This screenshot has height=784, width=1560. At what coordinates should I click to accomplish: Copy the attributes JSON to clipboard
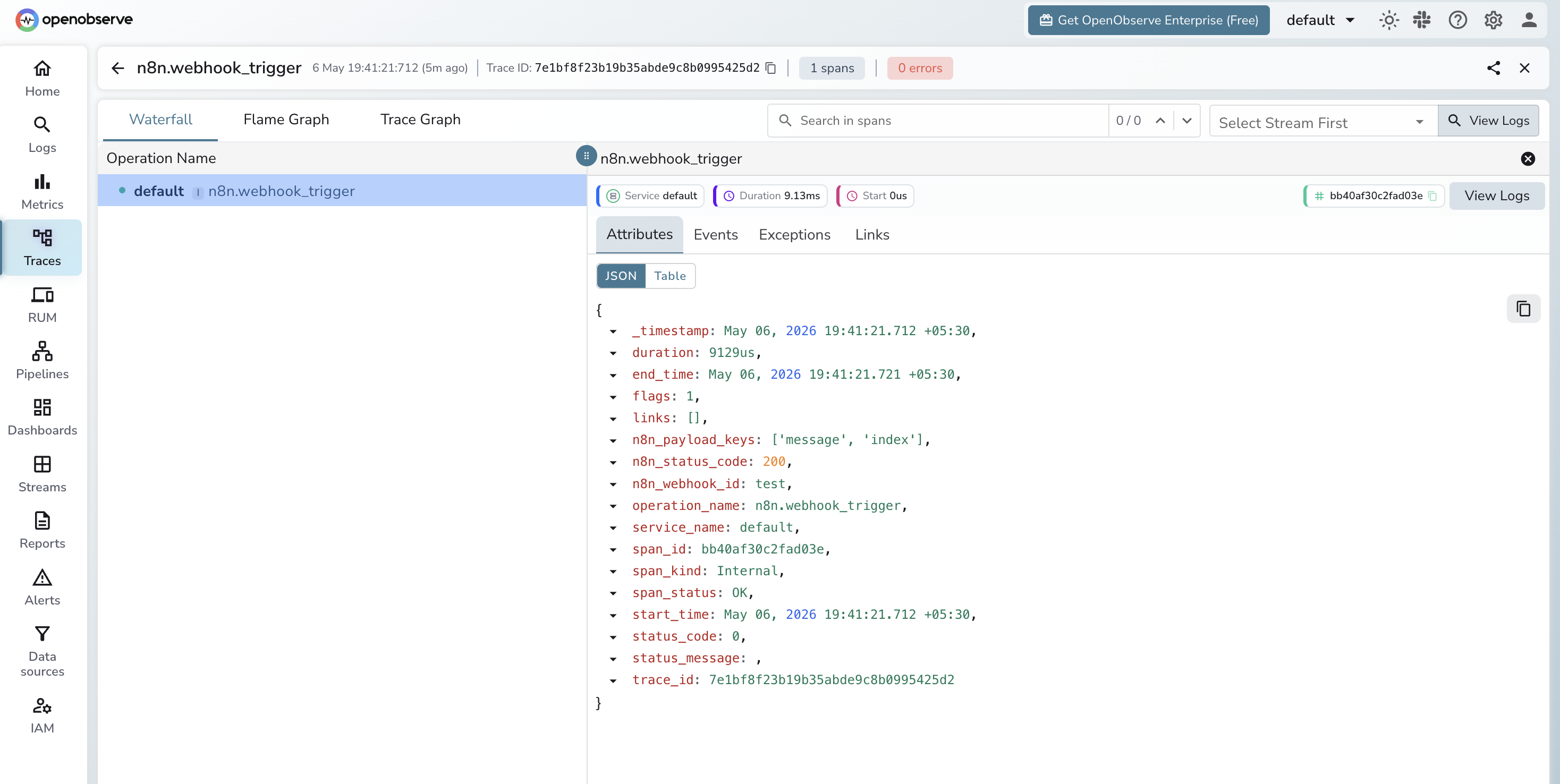(x=1523, y=309)
